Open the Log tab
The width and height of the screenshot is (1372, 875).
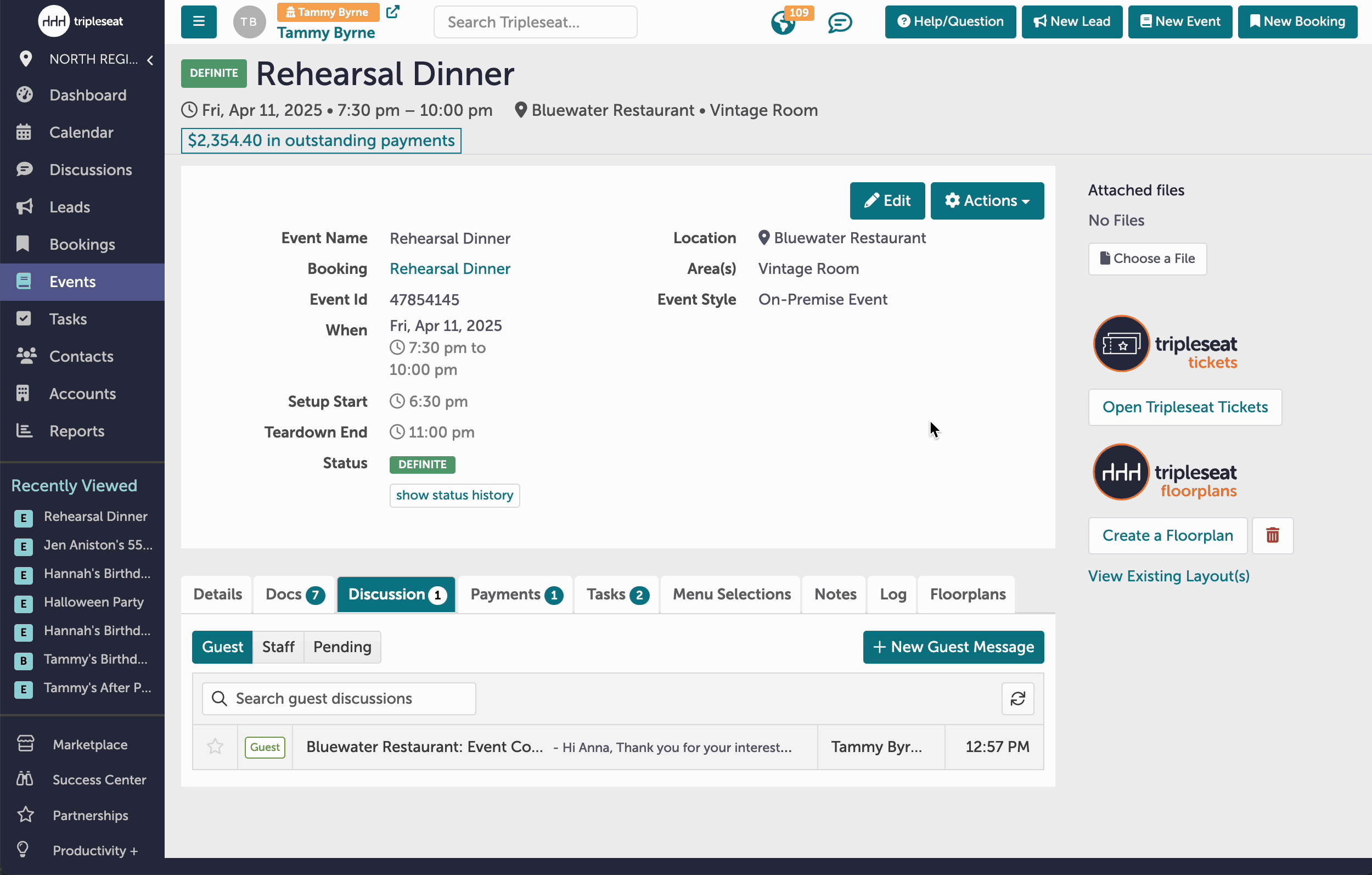pos(892,594)
